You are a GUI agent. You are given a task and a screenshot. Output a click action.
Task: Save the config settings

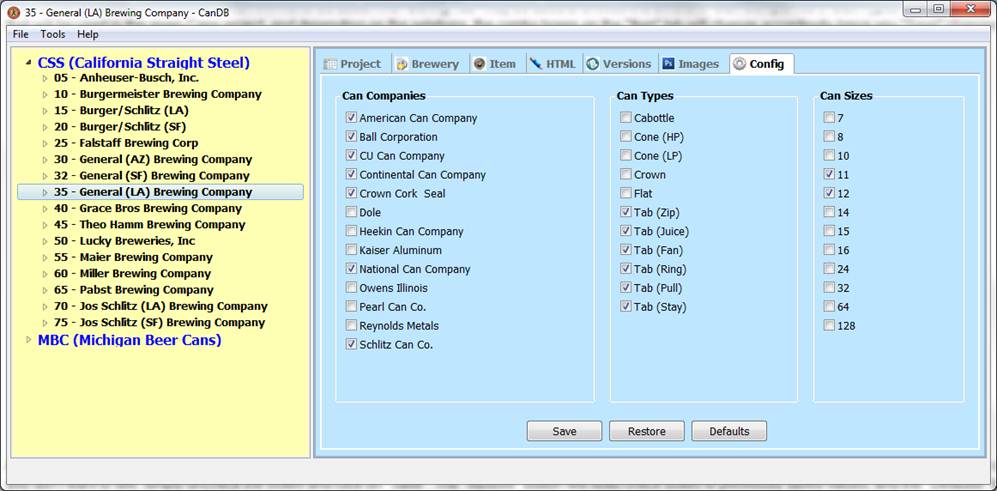pyautogui.click(x=564, y=431)
